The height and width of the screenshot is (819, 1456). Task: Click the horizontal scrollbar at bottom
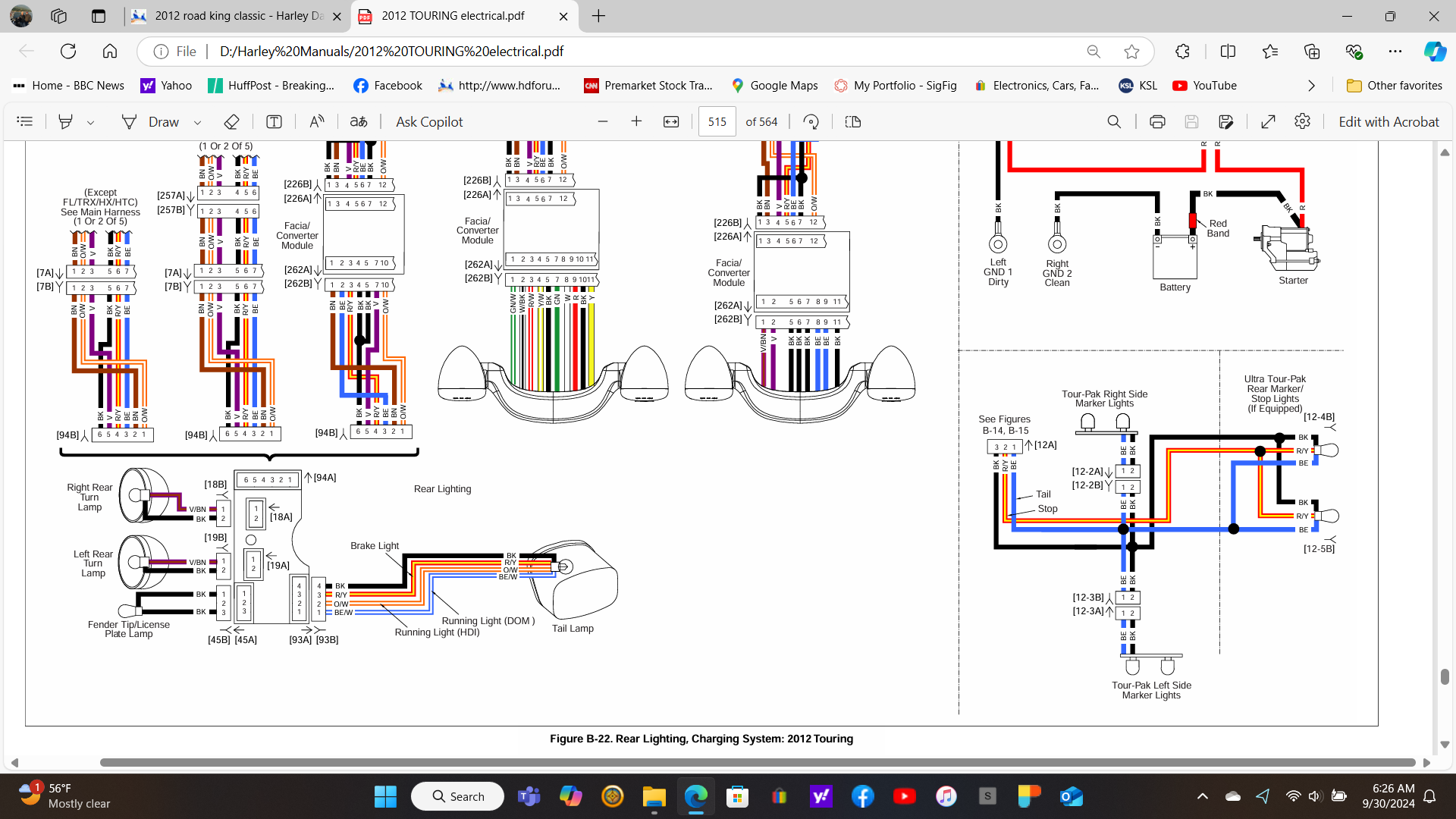757,762
